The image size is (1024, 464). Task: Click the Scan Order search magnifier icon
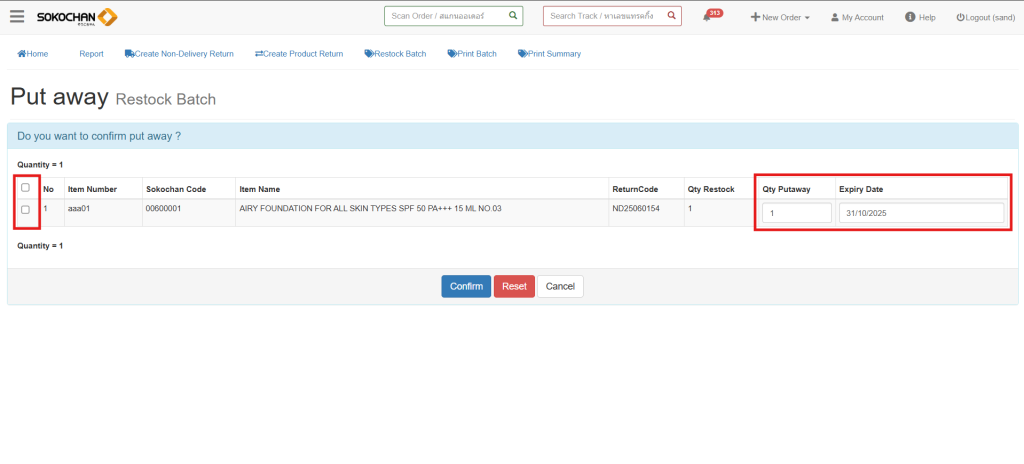click(x=512, y=16)
